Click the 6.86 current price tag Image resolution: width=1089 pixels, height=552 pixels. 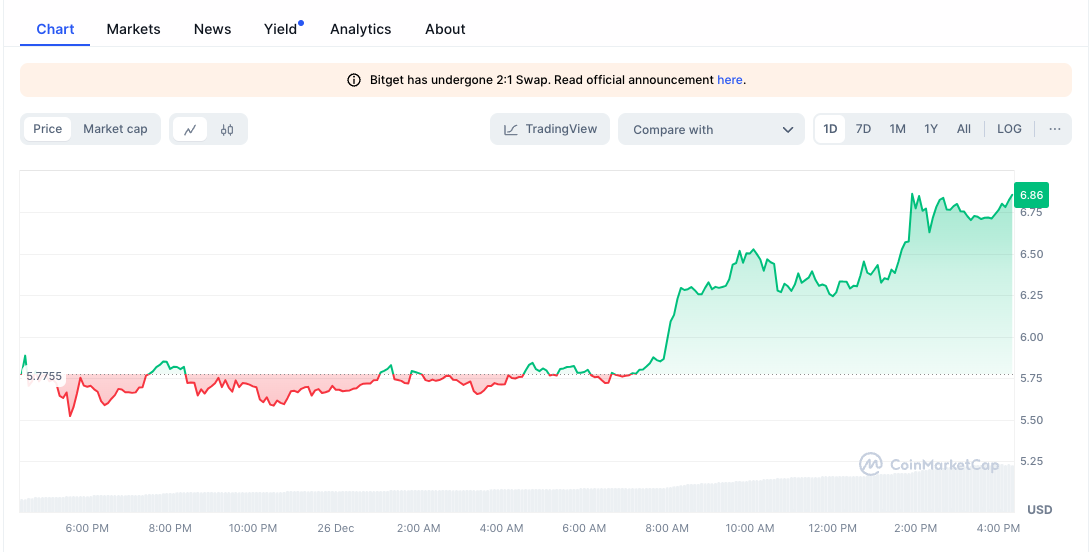pyautogui.click(x=1031, y=195)
